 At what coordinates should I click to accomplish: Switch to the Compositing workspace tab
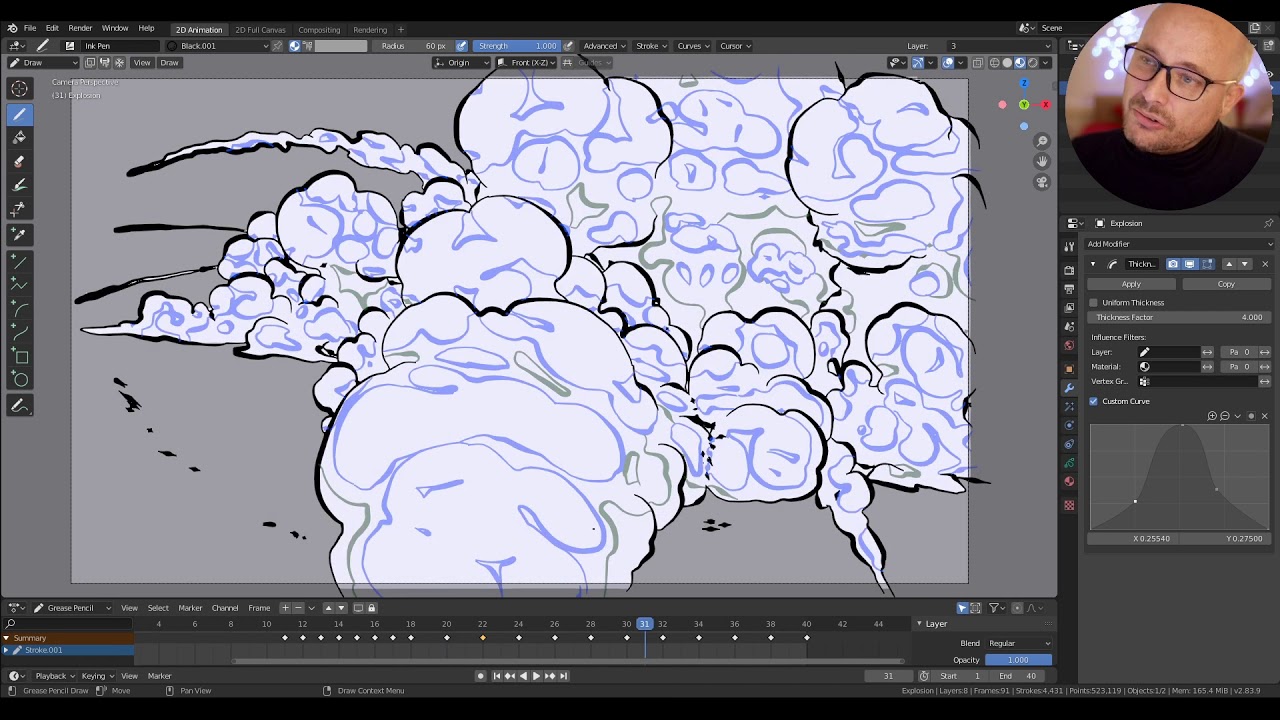(x=319, y=29)
